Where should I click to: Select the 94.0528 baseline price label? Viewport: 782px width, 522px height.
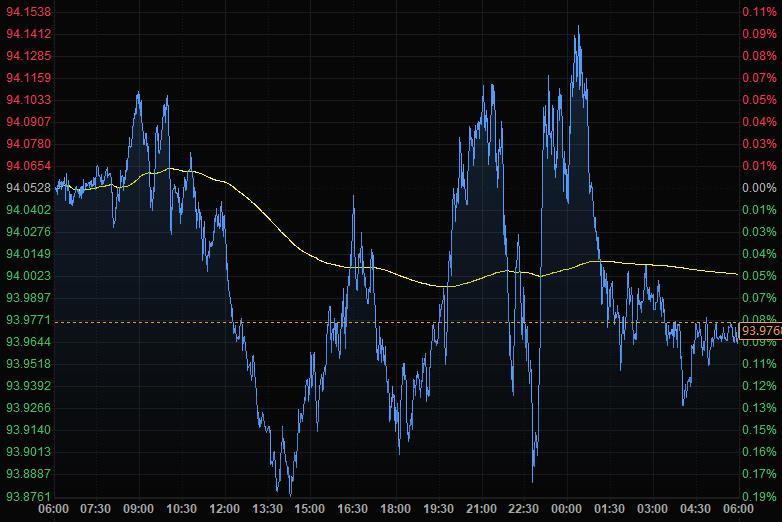coord(28,188)
